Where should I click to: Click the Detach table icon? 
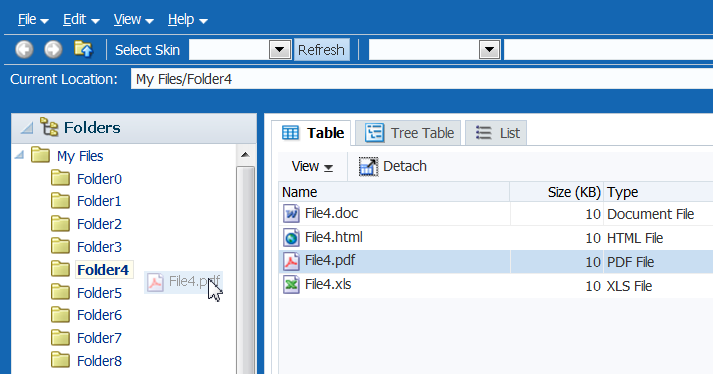[368, 167]
